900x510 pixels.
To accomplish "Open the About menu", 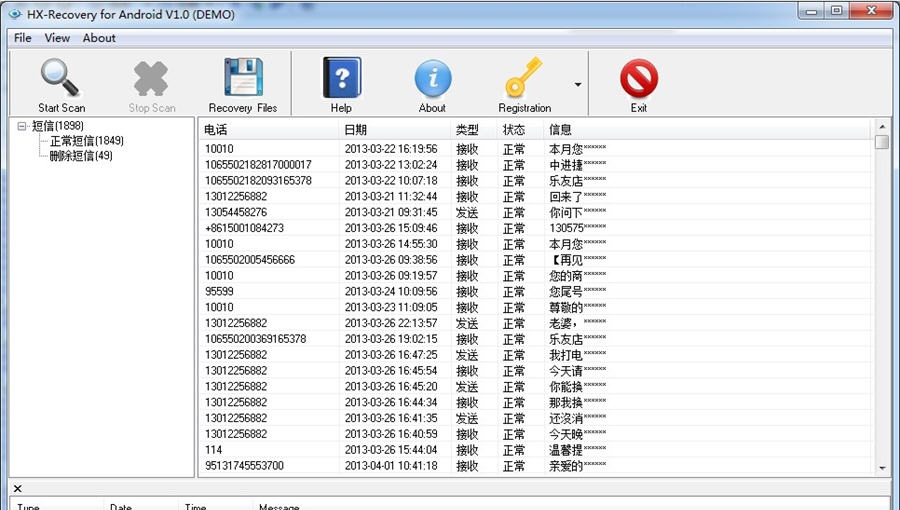I will click(x=99, y=38).
